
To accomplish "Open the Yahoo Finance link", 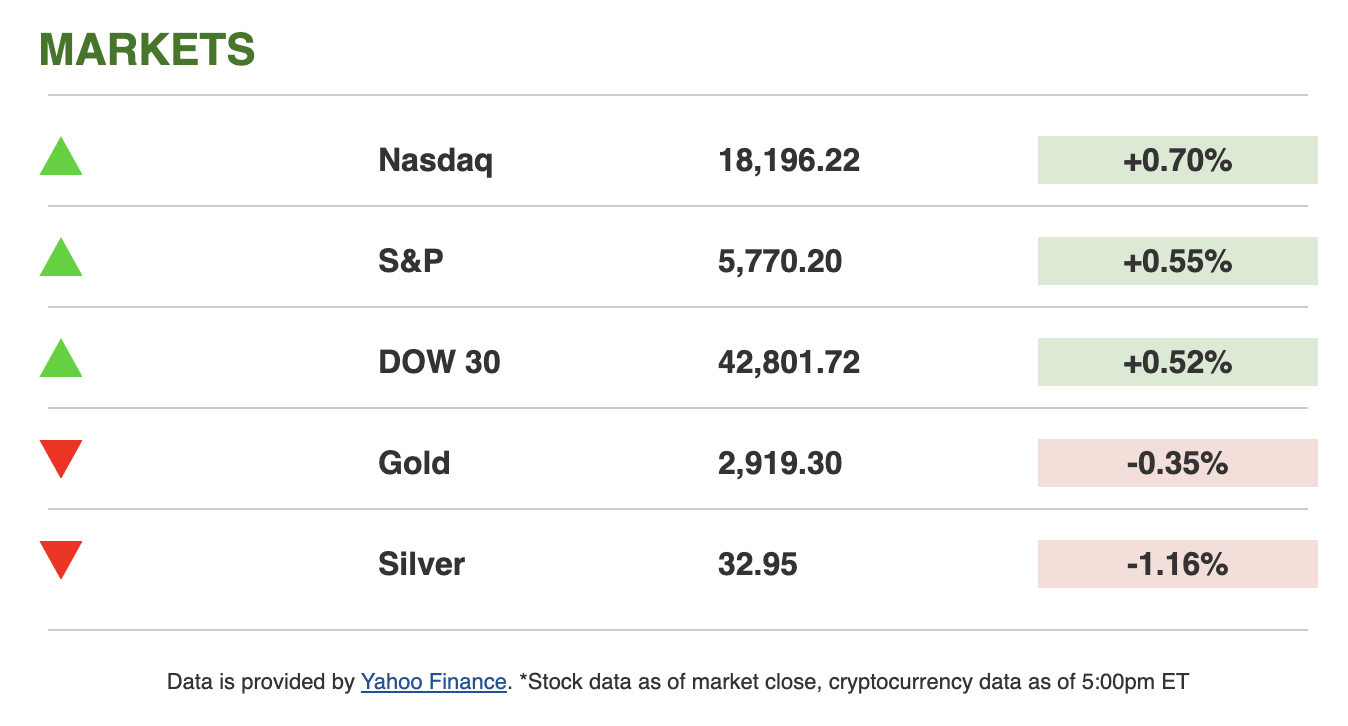I will pos(433,682).
